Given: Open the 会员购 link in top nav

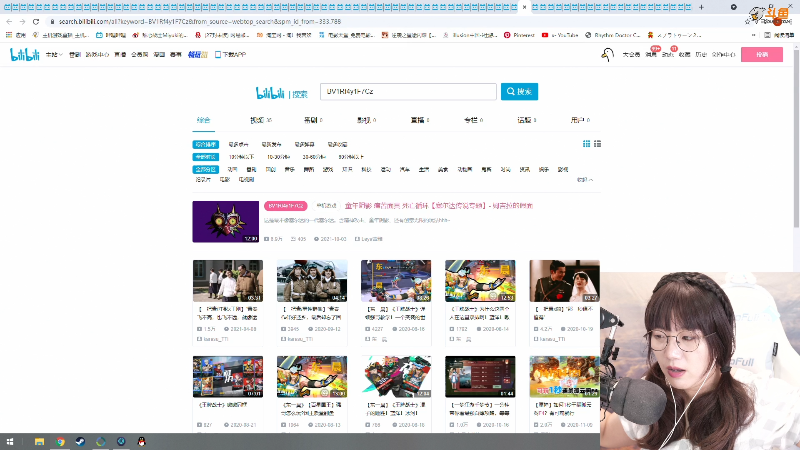Looking at the screenshot, I should 139,55.
